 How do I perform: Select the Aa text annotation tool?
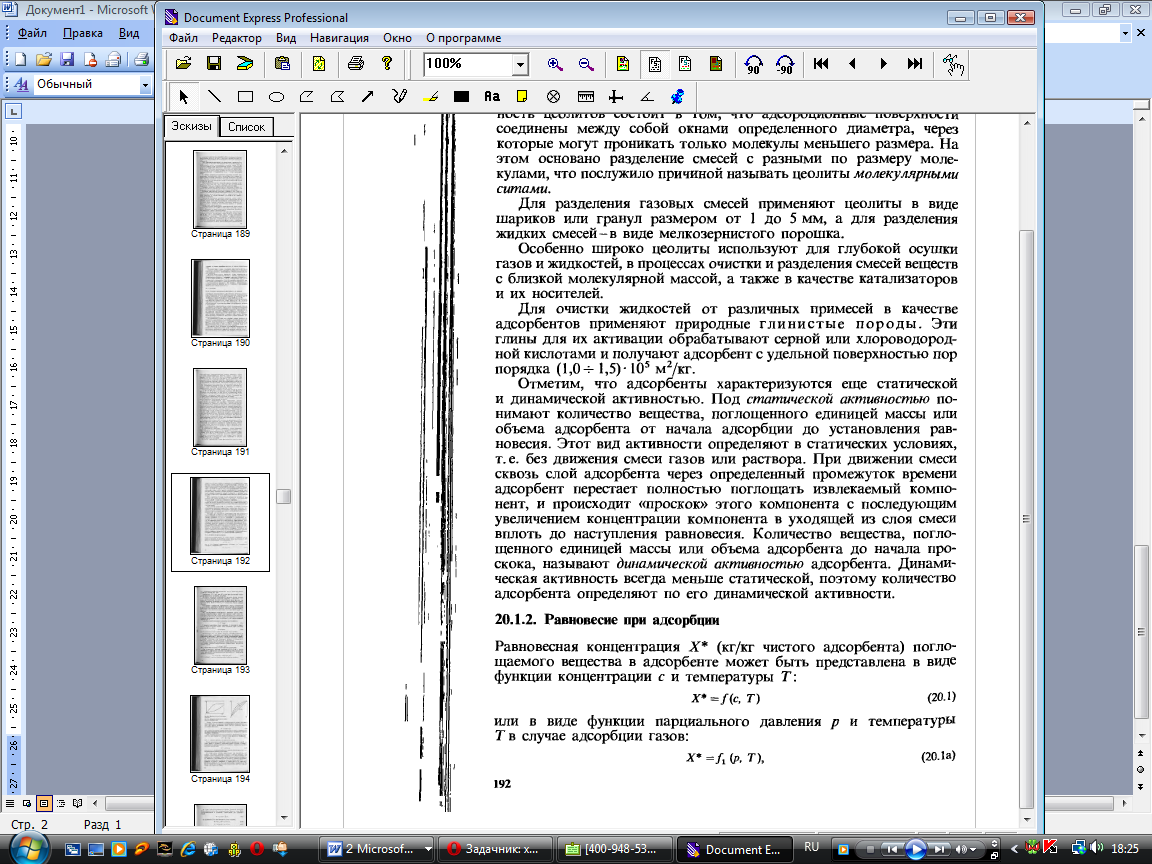pyautogui.click(x=492, y=96)
